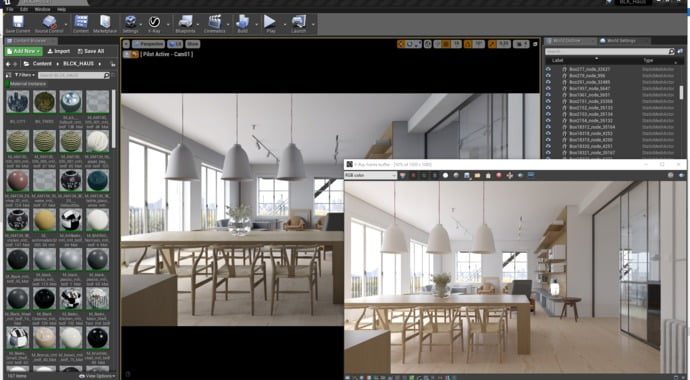Click the save image icon in frame buffer
This screenshot has width=690, height=380.
point(467,175)
